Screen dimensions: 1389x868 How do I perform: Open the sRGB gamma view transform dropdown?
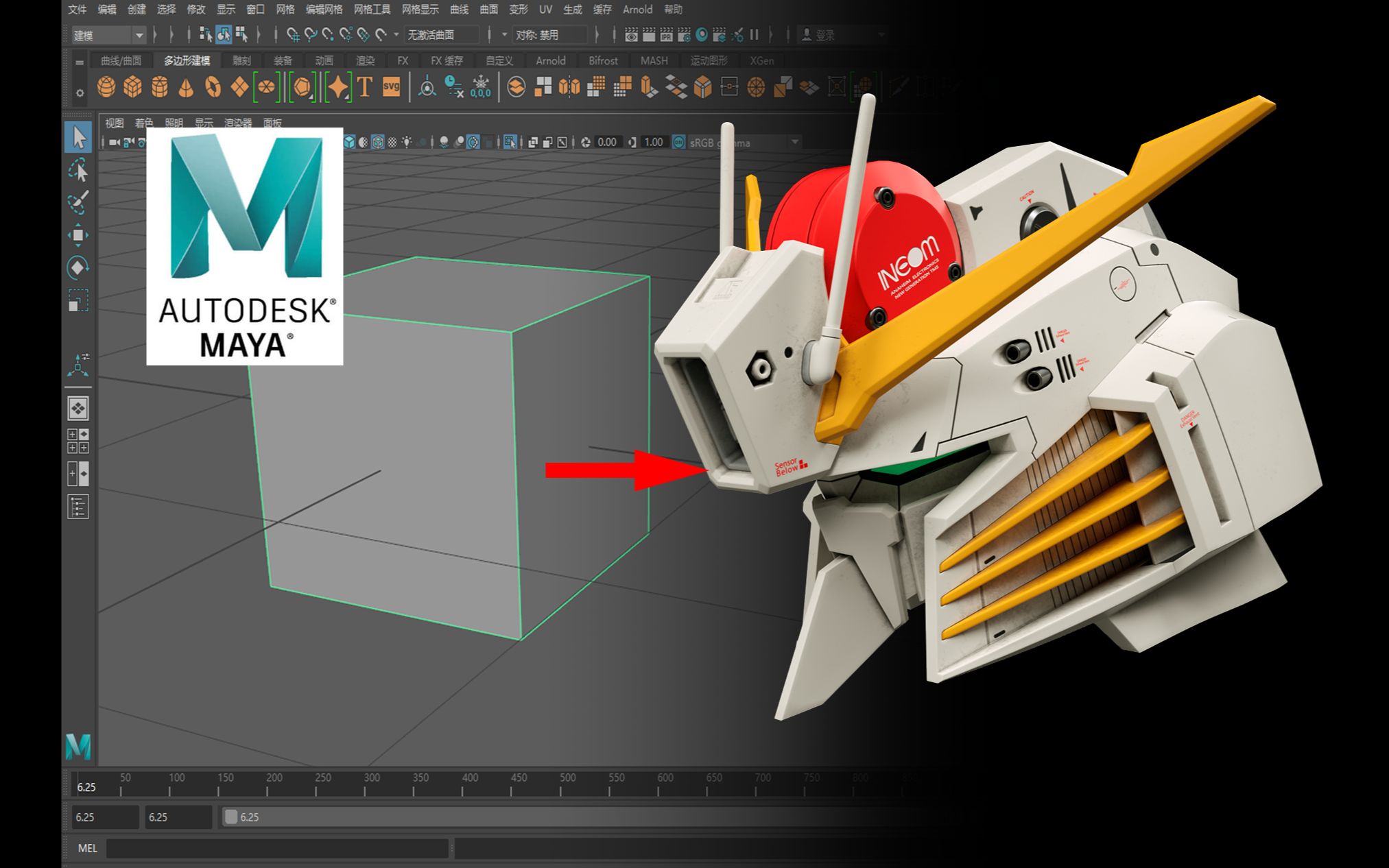[744, 143]
